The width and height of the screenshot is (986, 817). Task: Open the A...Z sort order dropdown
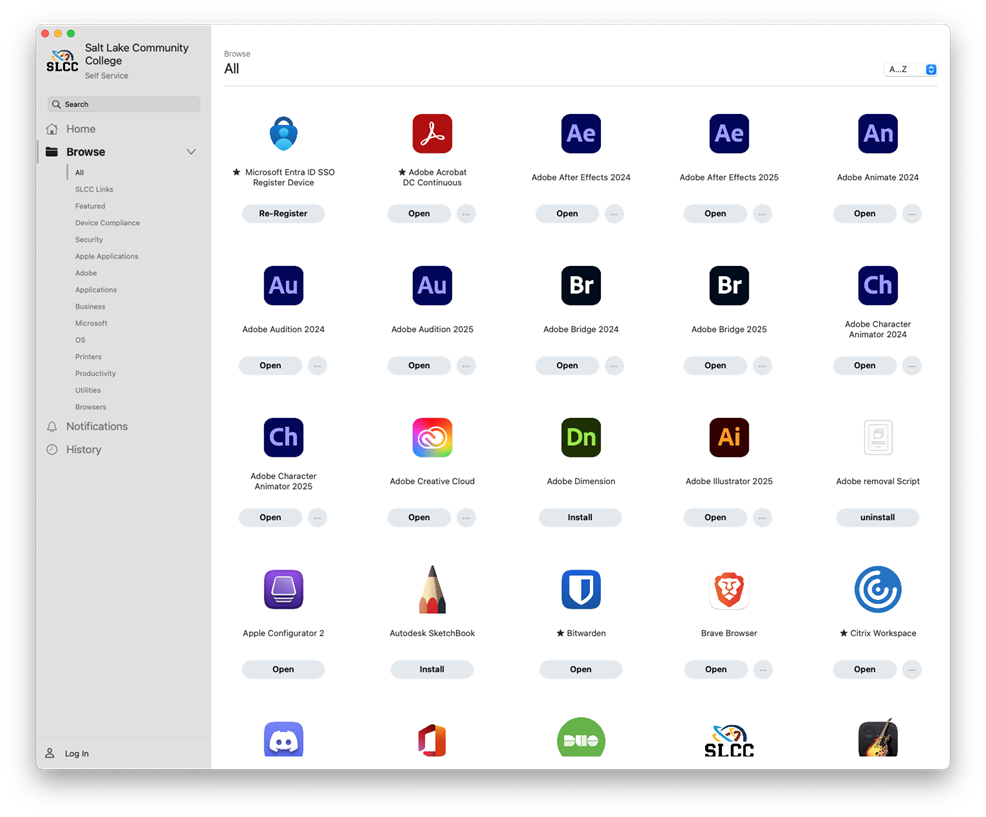coord(911,70)
